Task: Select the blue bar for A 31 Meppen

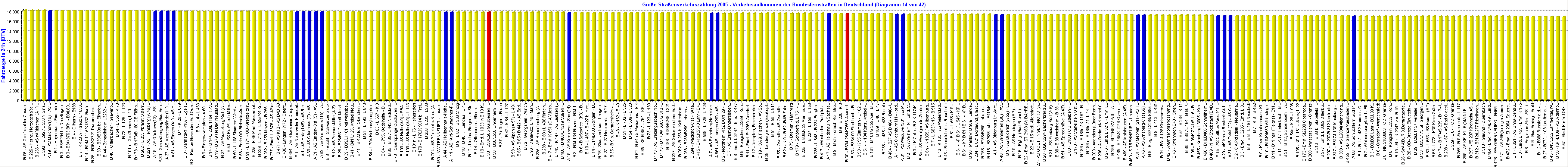Action: point(1138,57)
